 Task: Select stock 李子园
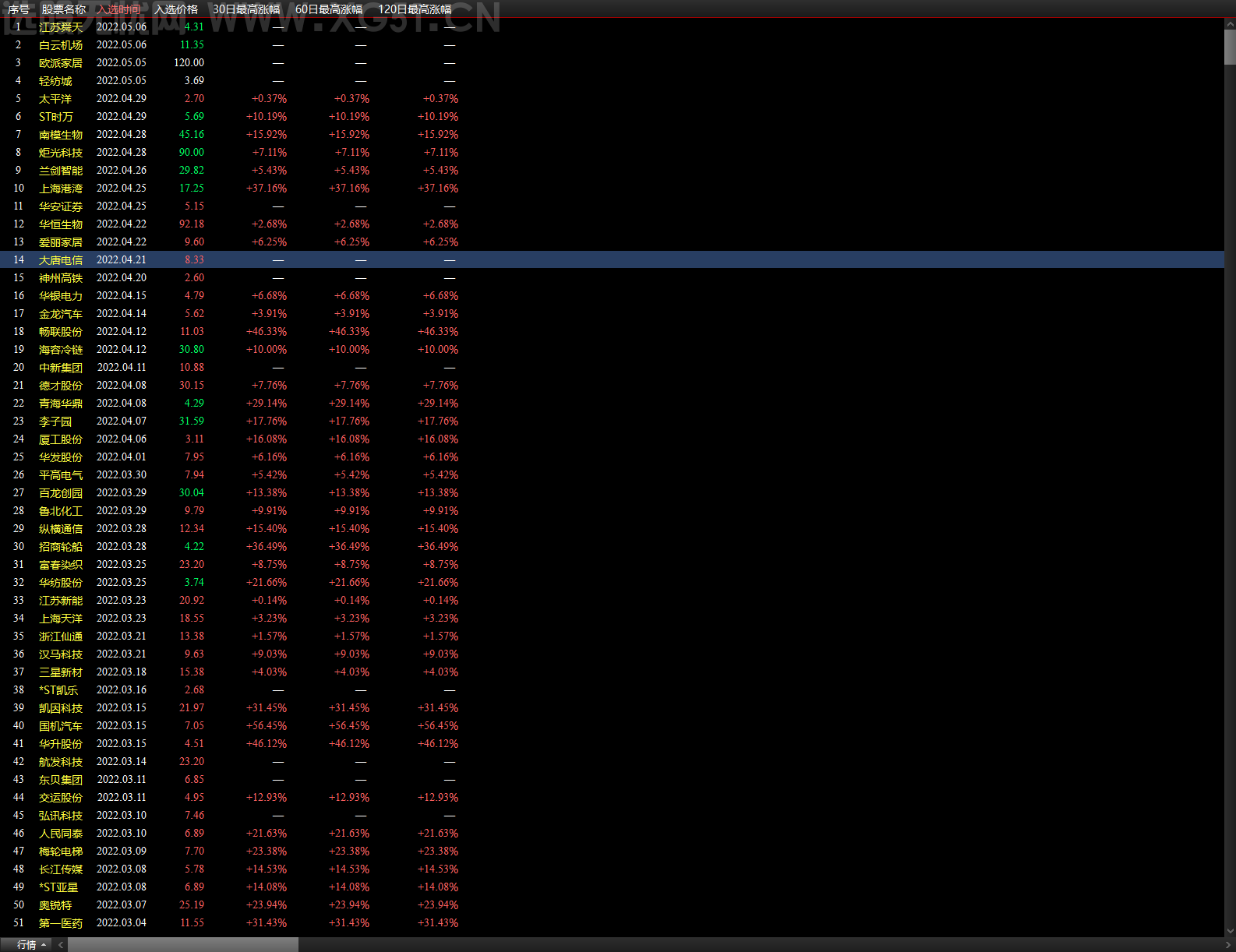[x=55, y=421]
